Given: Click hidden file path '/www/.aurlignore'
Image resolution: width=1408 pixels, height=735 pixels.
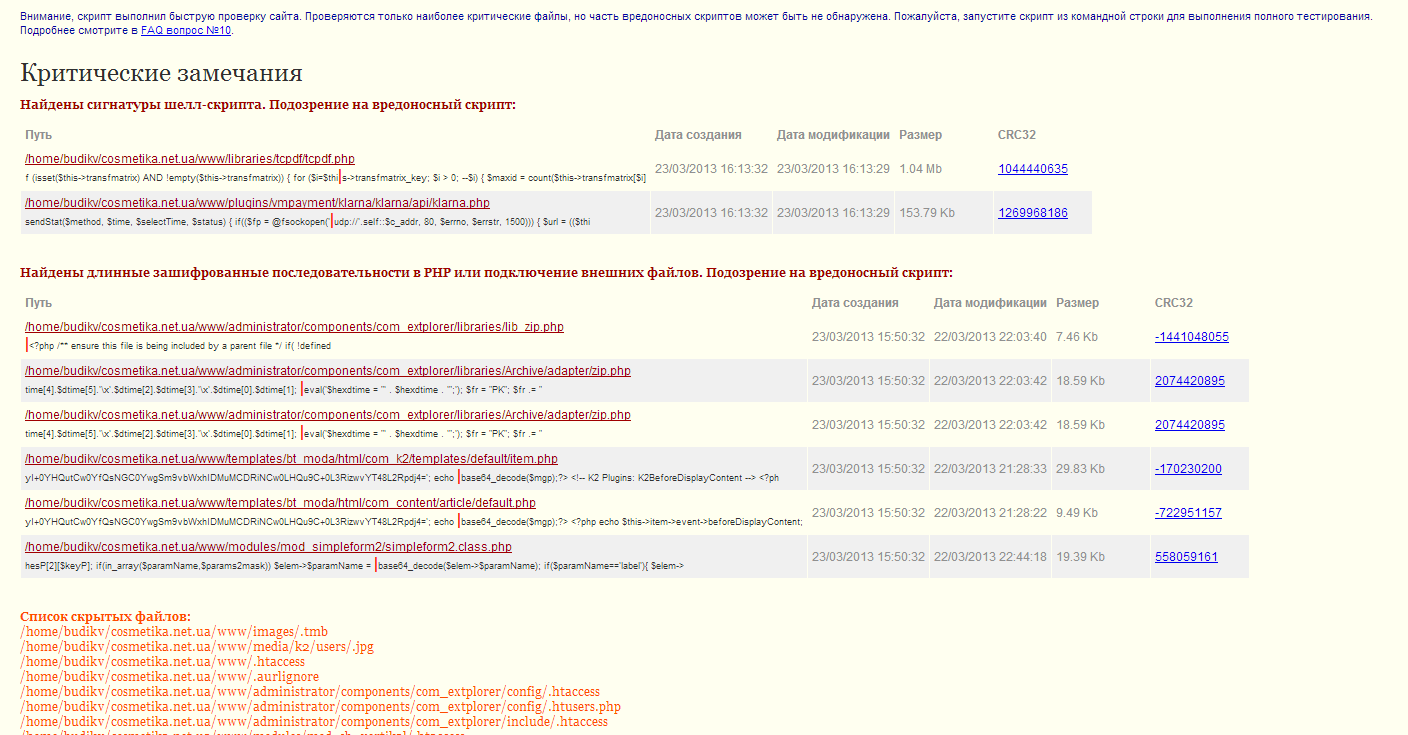Looking at the screenshot, I should tap(168, 677).
